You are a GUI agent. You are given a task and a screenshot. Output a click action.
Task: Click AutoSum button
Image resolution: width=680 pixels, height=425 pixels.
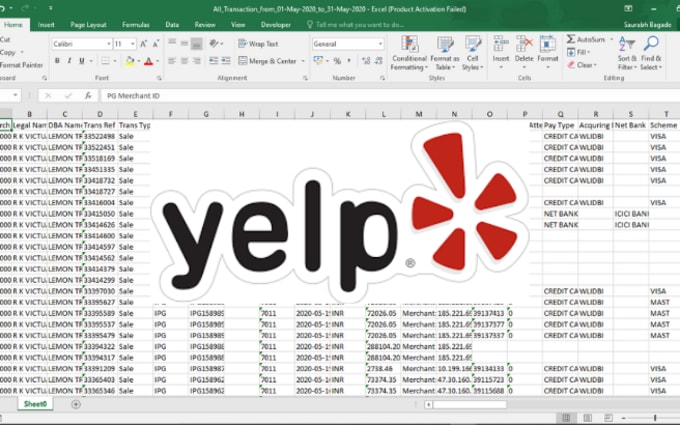pyautogui.click(x=586, y=39)
